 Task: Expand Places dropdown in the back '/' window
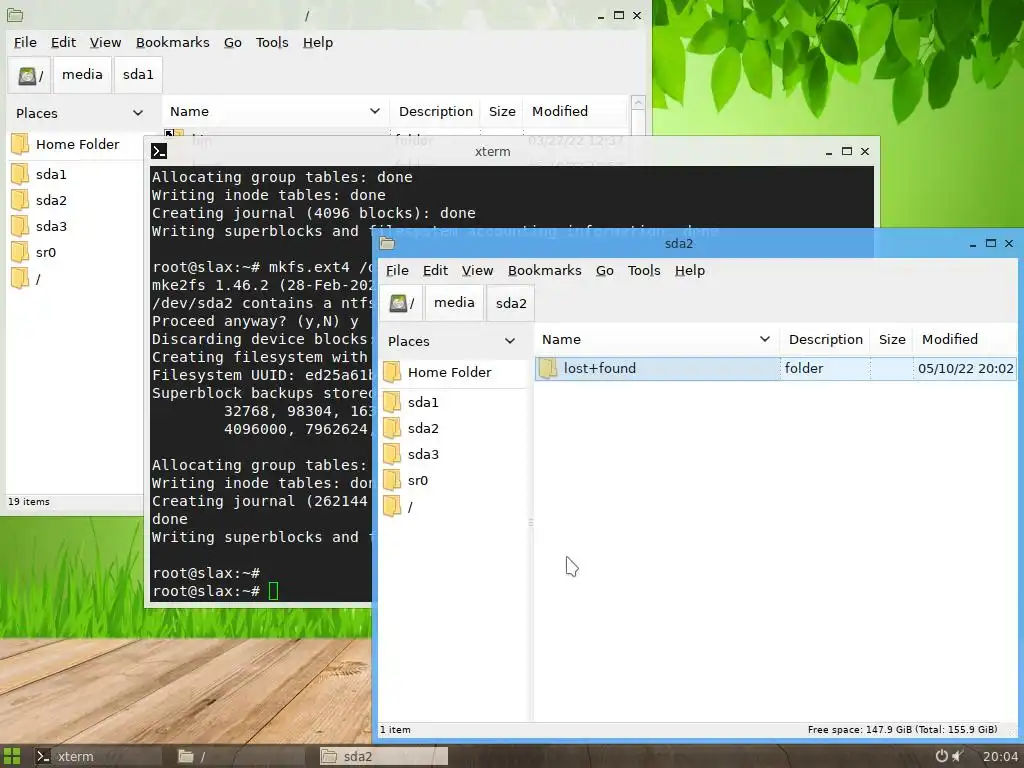[138, 113]
